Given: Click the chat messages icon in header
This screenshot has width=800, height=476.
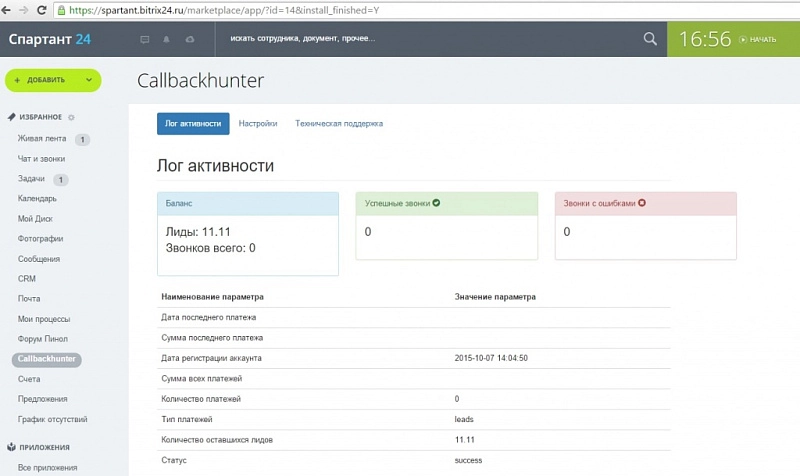Looking at the screenshot, I should [144, 40].
